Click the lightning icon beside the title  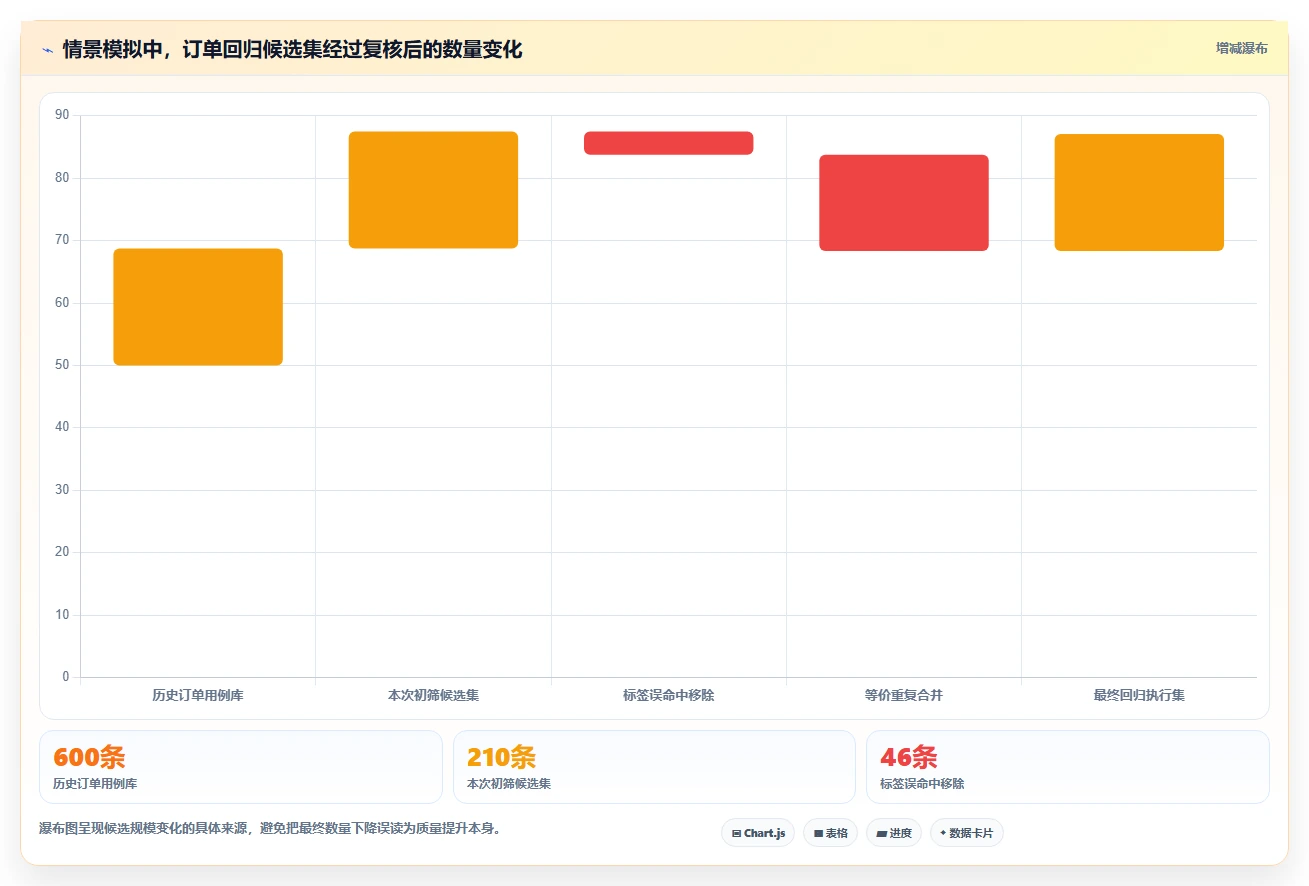[47, 49]
